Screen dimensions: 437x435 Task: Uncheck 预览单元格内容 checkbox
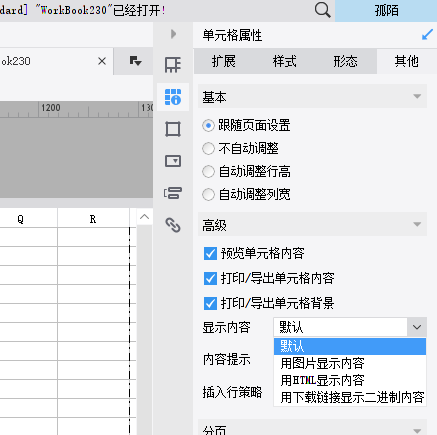[x=210, y=254]
